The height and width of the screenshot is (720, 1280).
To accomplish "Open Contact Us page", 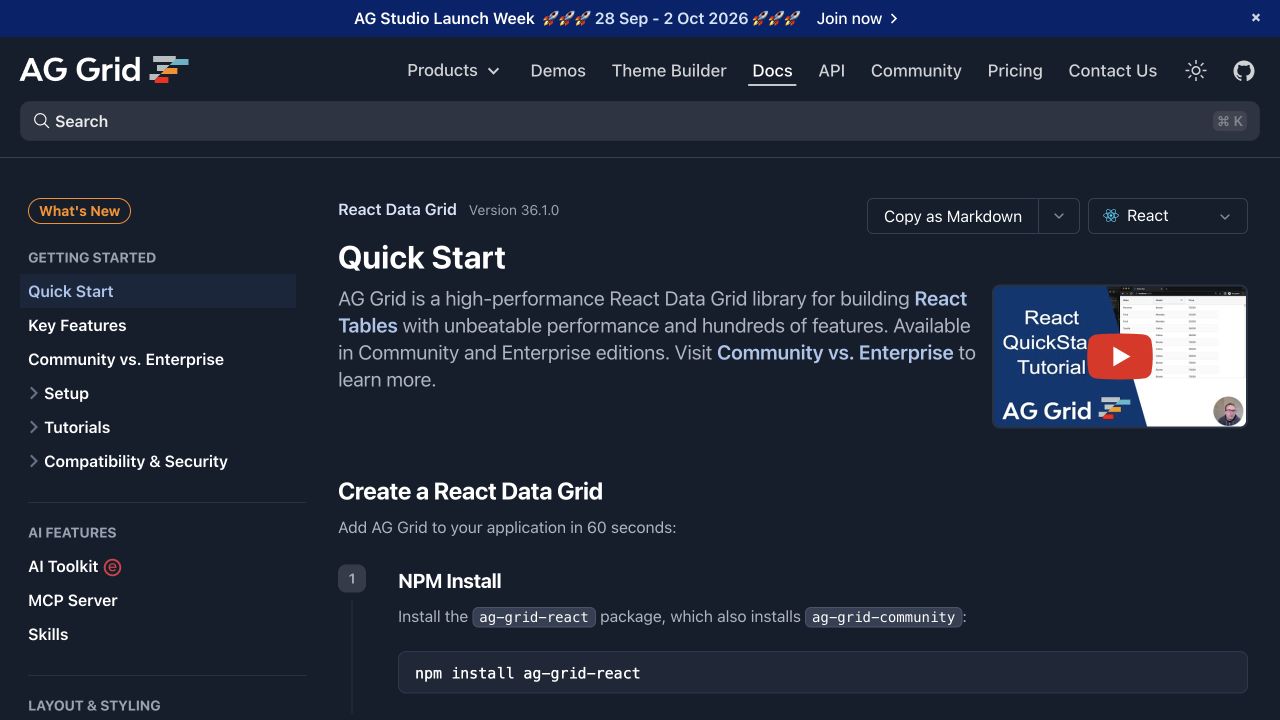I will (x=1113, y=70).
